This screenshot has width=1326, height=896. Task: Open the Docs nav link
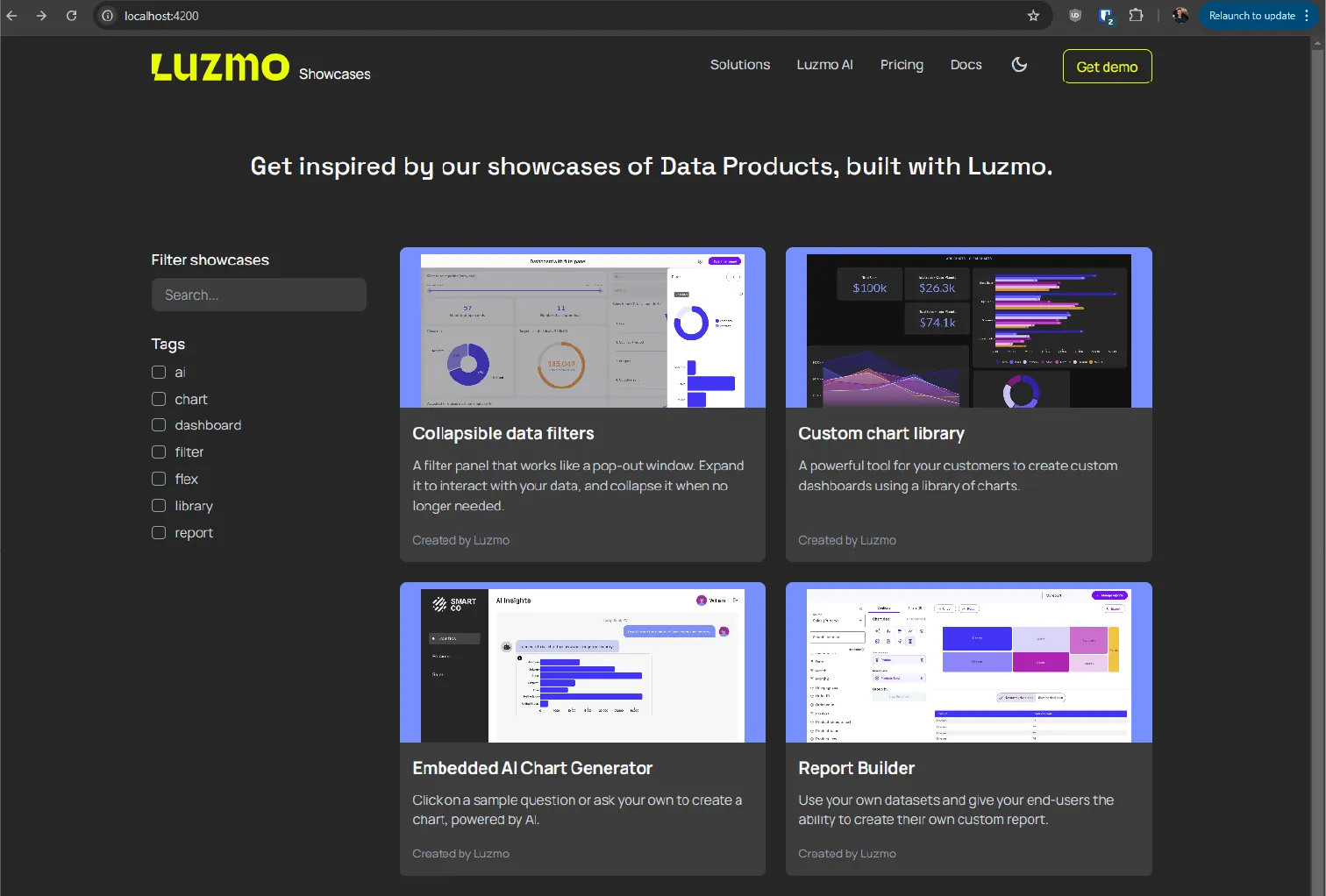coord(966,65)
